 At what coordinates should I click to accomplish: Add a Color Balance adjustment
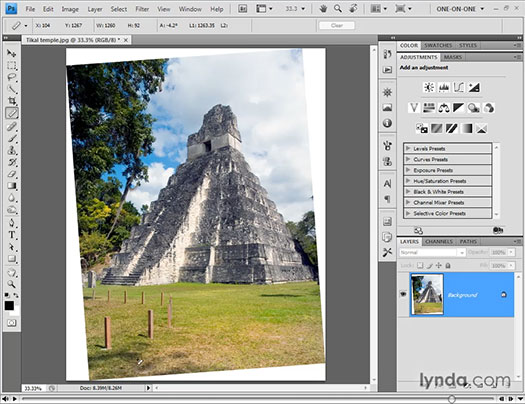click(444, 108)
